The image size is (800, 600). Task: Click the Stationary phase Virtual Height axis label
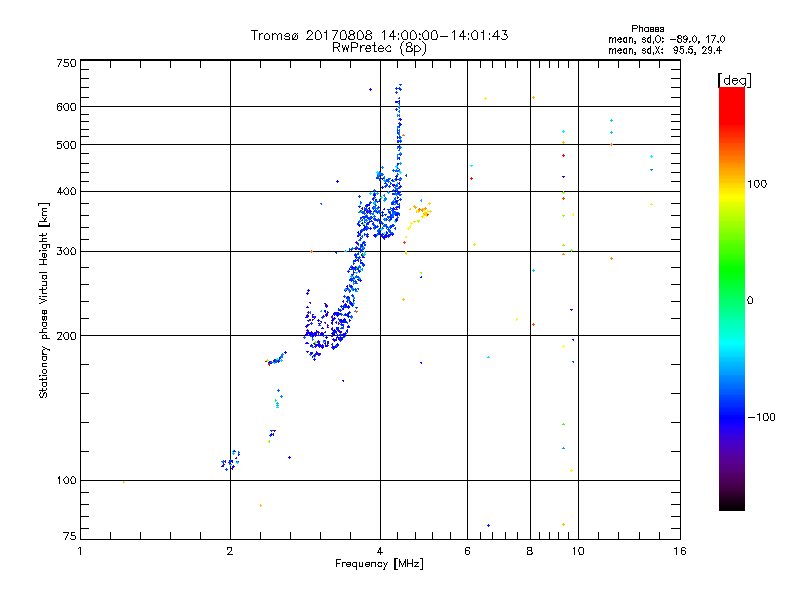tap(44, 301)
